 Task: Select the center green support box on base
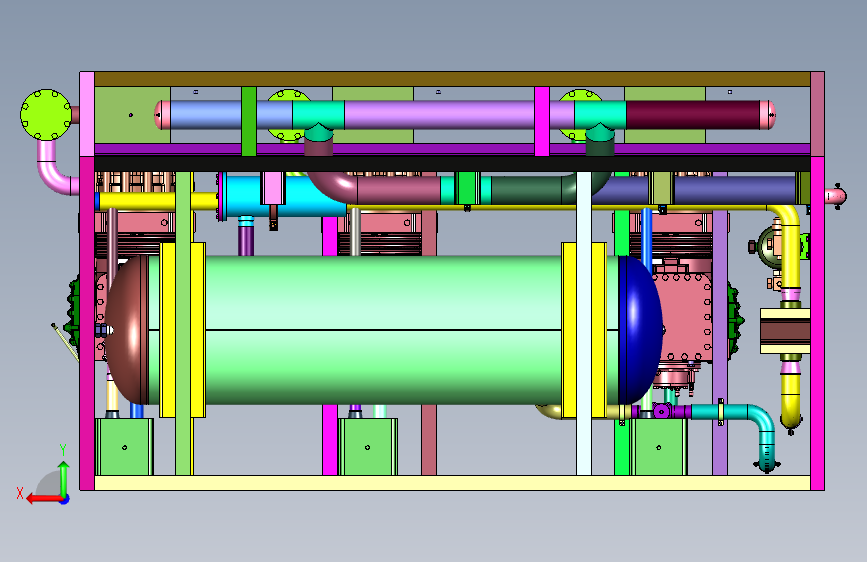[x=368, y=447]
